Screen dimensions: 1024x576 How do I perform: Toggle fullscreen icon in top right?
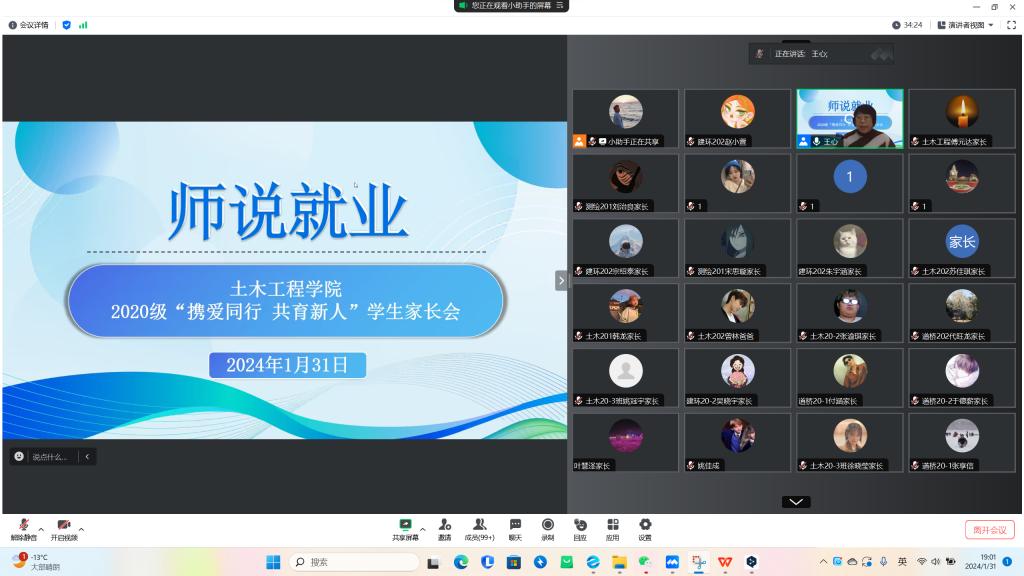(1010, 25)
